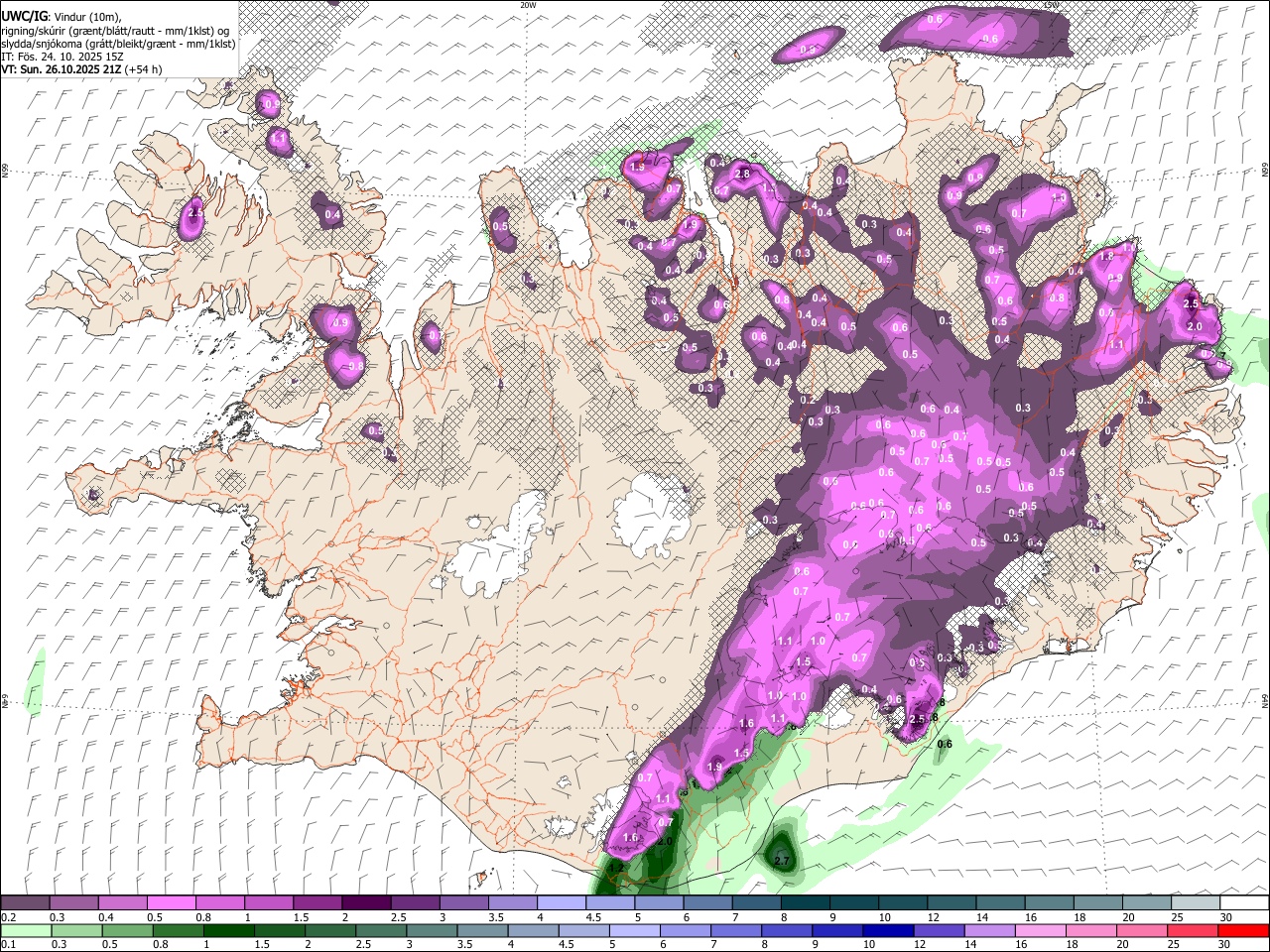Click the black "0.6" rain value on the map
The width and height of the screenshot is (1270, 952).
pyautogui.click(x=945, y=744)
